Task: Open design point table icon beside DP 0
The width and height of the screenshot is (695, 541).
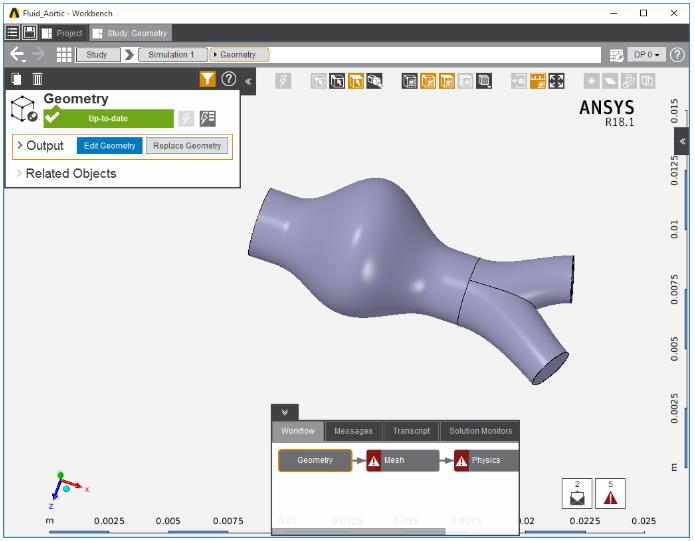Action: coord(616,55)
